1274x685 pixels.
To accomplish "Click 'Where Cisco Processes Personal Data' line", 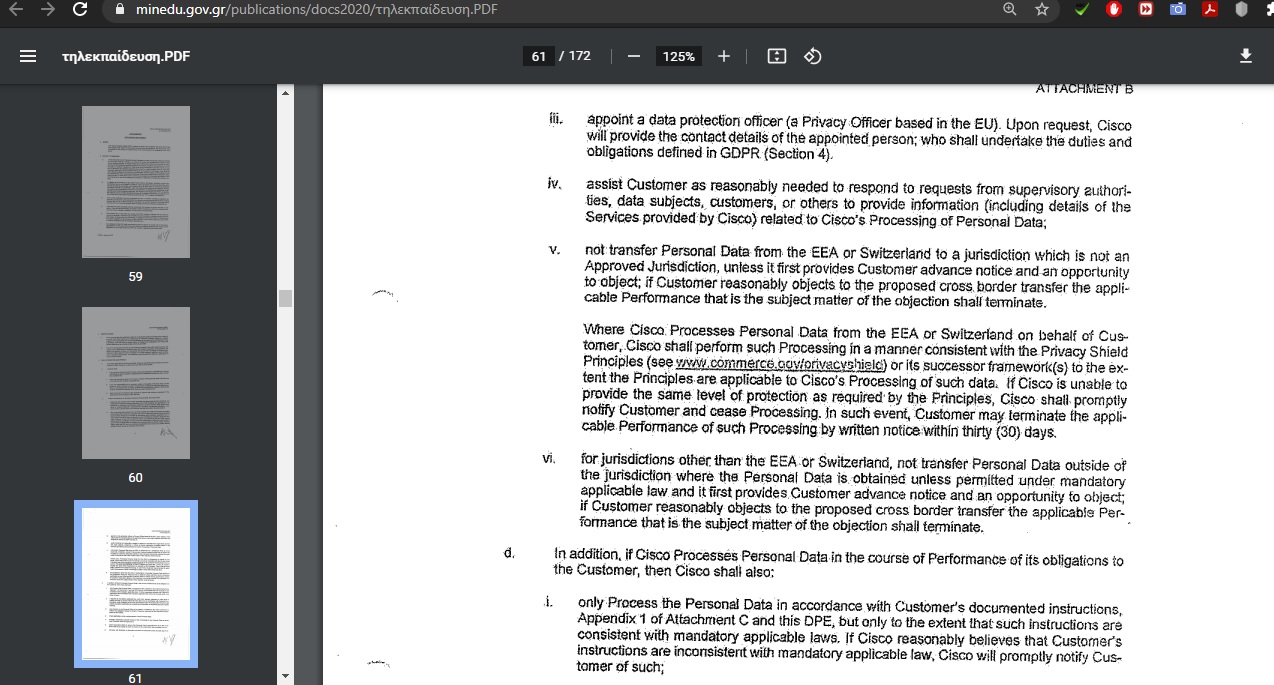I will point(856,331).
